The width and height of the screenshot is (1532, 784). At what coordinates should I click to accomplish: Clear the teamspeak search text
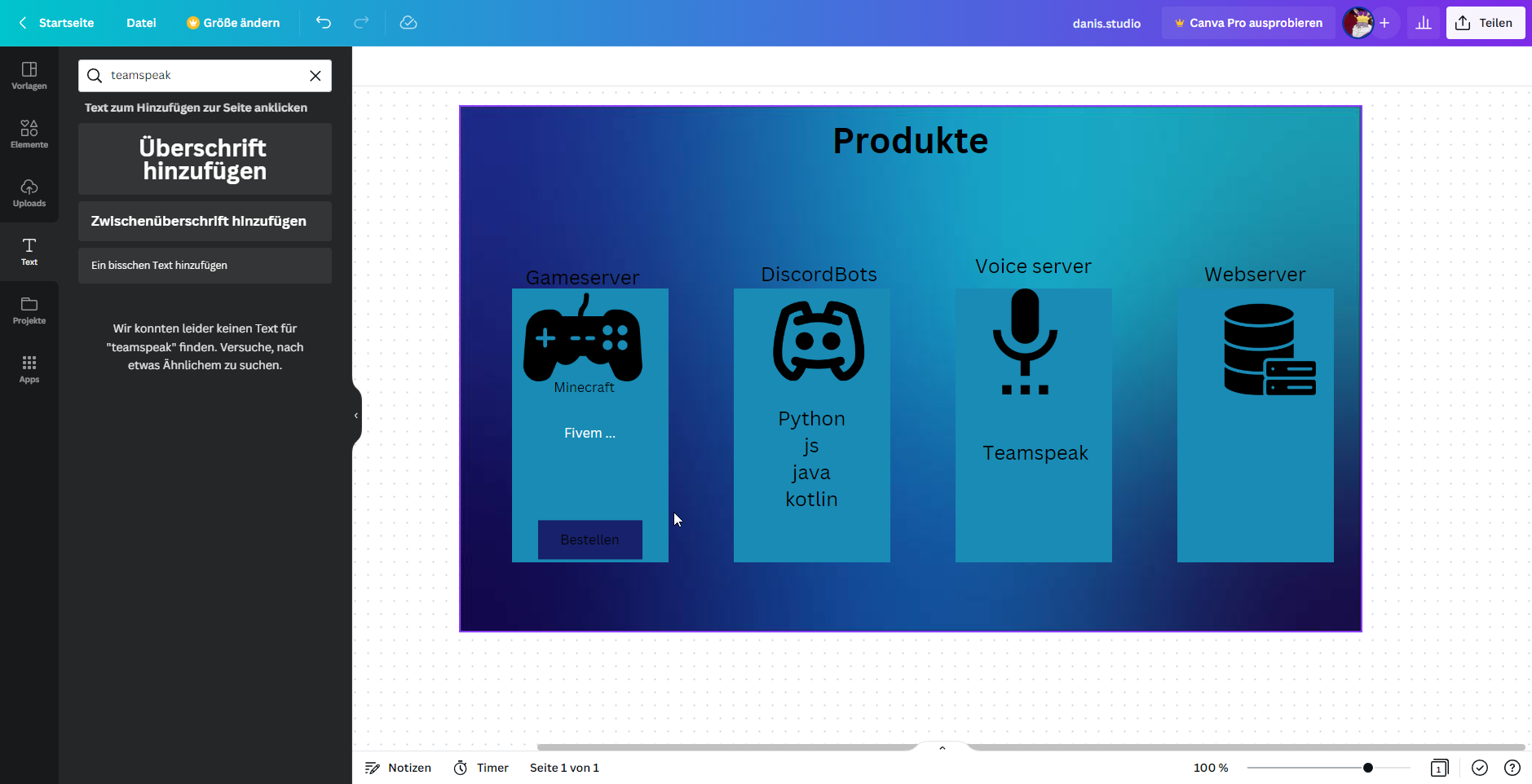(x=316, y=76)
